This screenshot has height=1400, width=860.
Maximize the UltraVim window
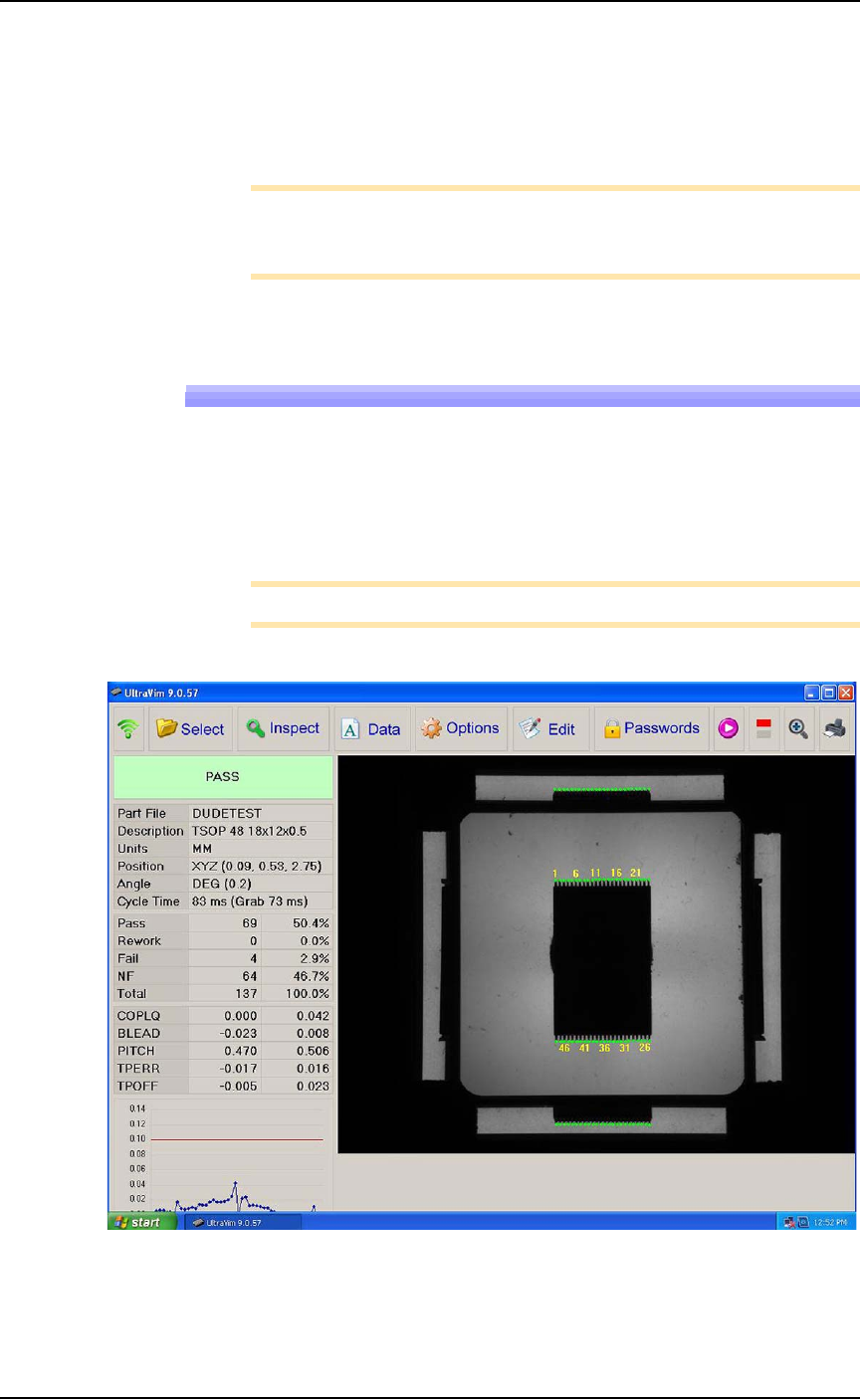click(829, 692)
